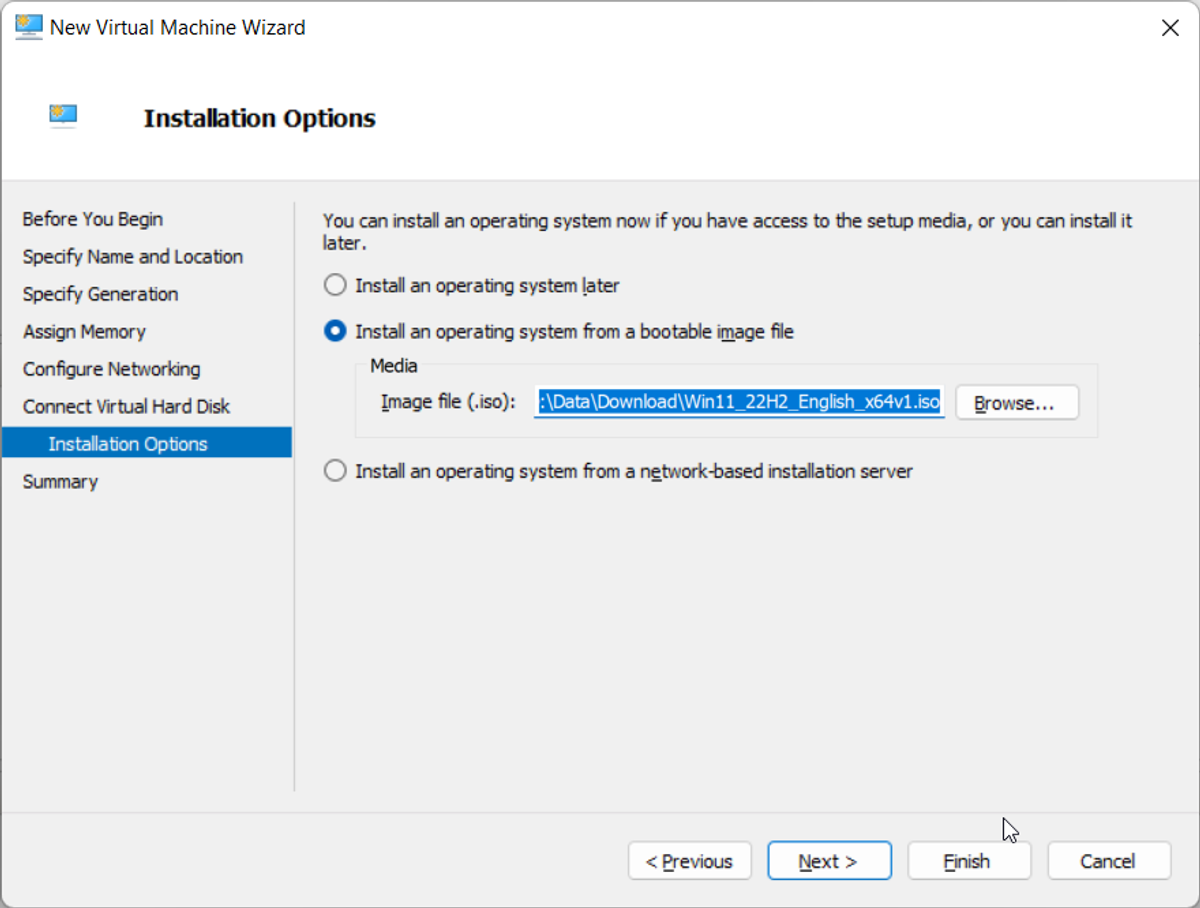Viewport: 1200px width, 908px height.
Task: Click the Next button
Action: [829, 861]
